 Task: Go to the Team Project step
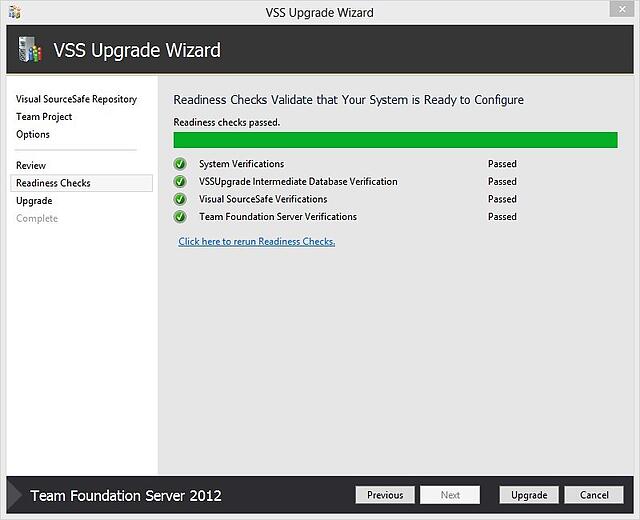pyautogui.click(x=44, y=117)
